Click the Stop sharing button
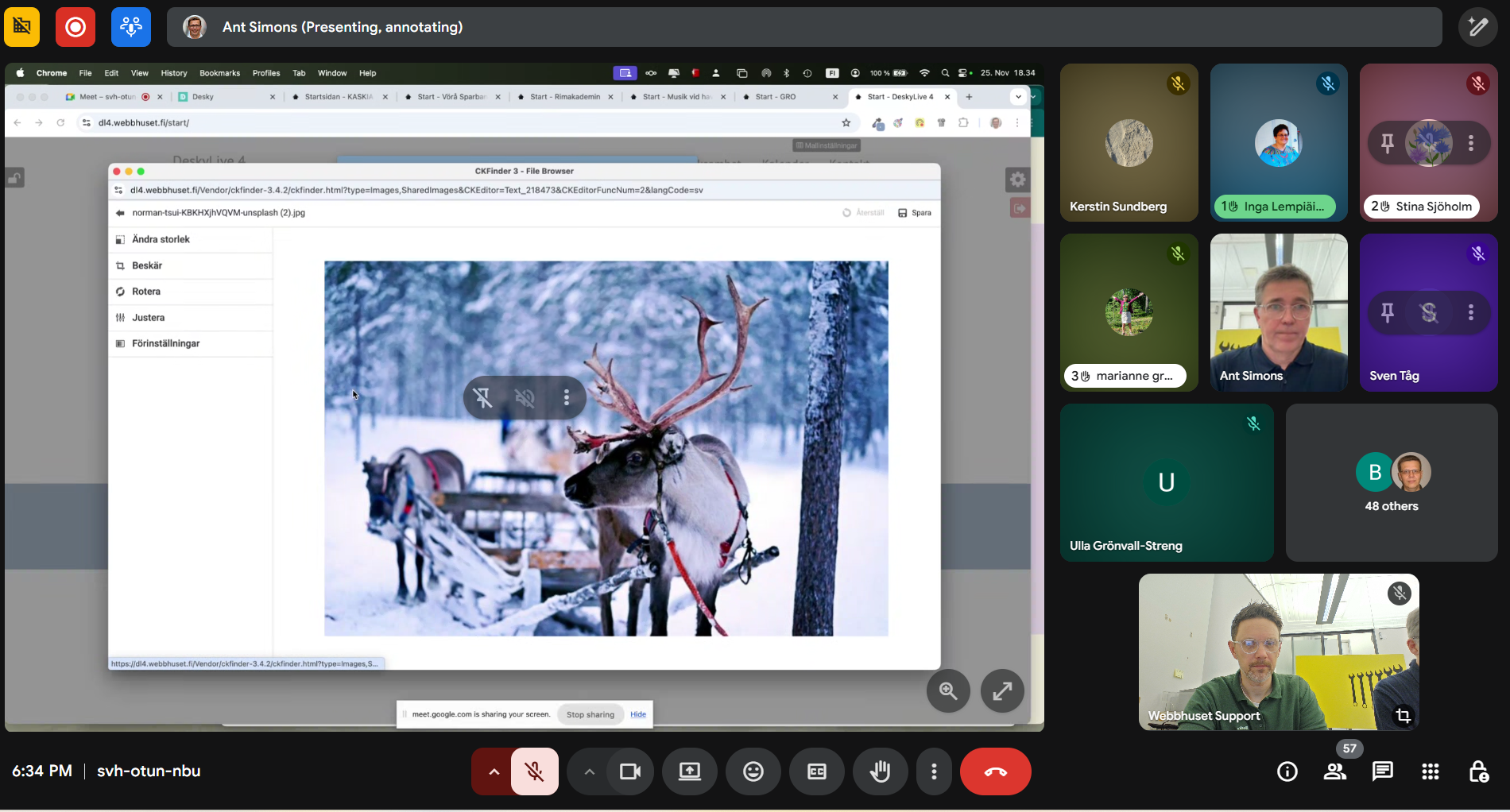The width and height of the screenshot is (1510, 812). [x=590, y=714]
